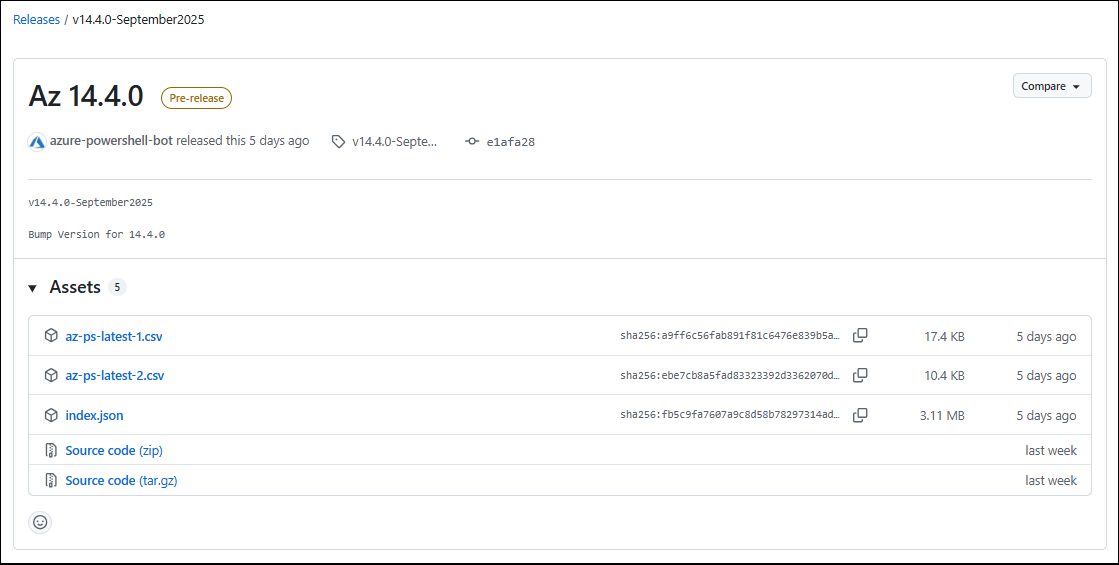Screen dimensions: 1119x565
Task: Click the v14.4.0-September2025 breadcrumb text
Action: click(138, 20)
